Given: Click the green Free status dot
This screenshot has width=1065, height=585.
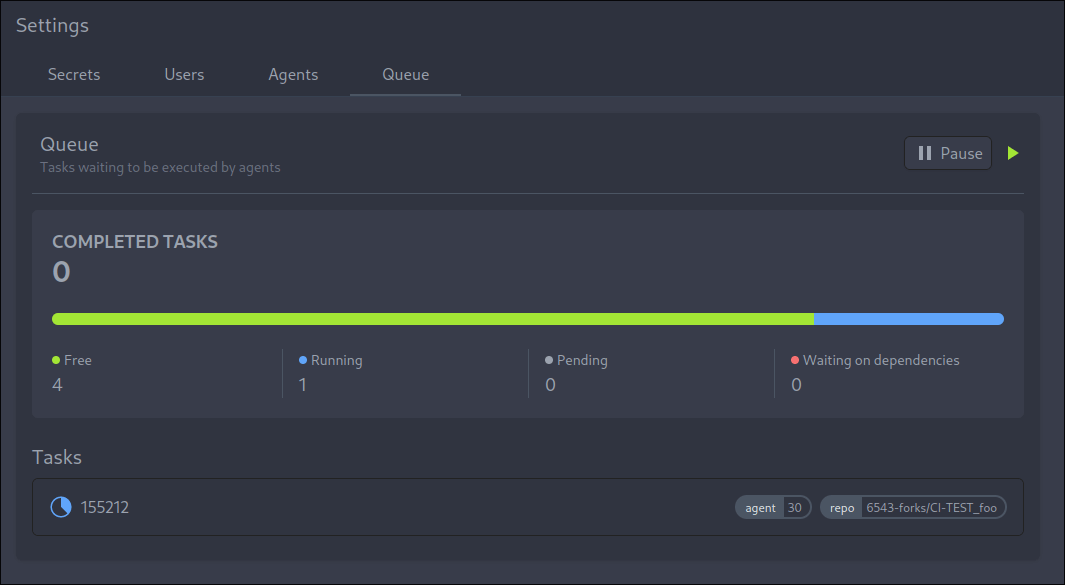Looking at the screenshot, I should click(56, 359).
